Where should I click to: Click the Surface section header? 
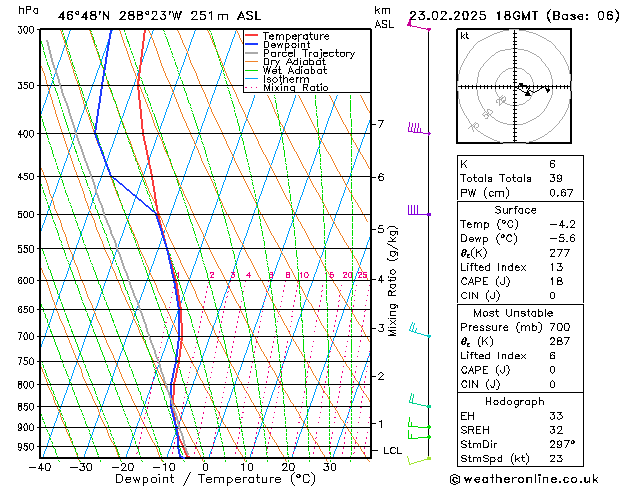tap(514, 211)
